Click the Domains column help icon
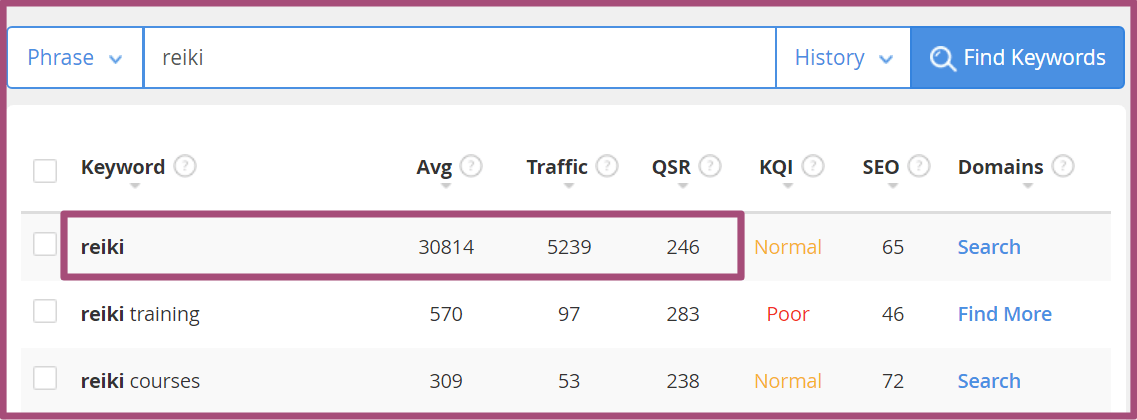Screen dimensions: 1137x420 [1064, 168]
